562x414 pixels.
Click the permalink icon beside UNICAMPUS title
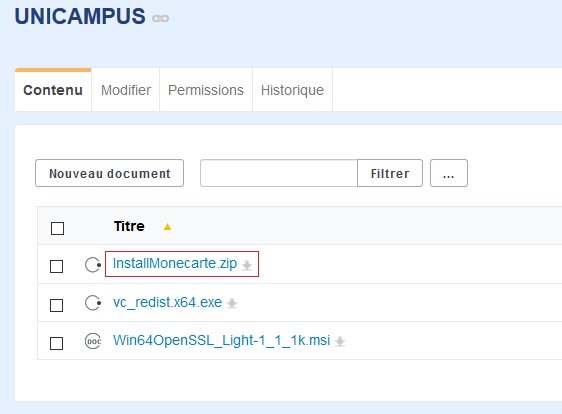[160, 18]
